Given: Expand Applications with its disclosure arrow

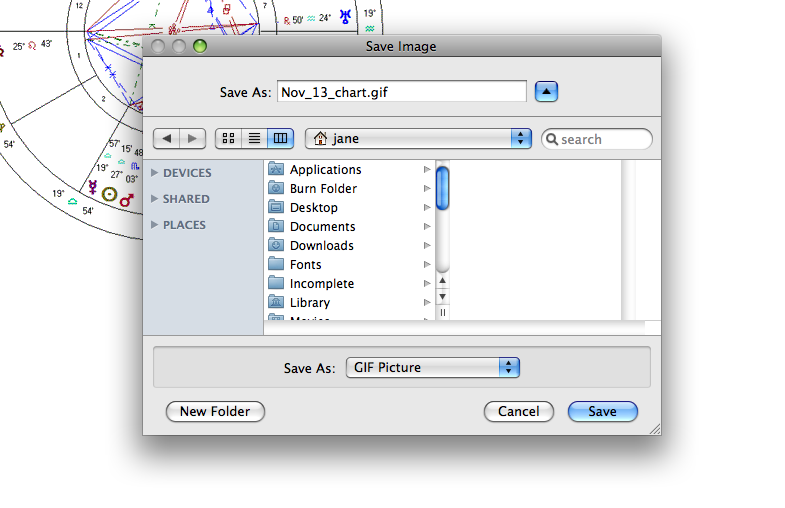Looking at the screenshot, I should 427,170.
